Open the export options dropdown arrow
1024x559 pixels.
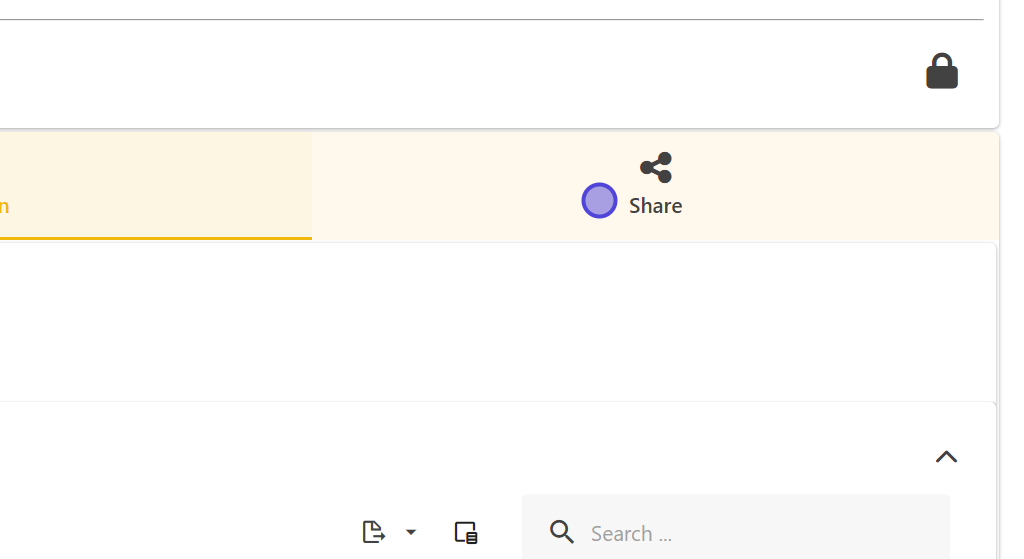(x=411, y=532)
